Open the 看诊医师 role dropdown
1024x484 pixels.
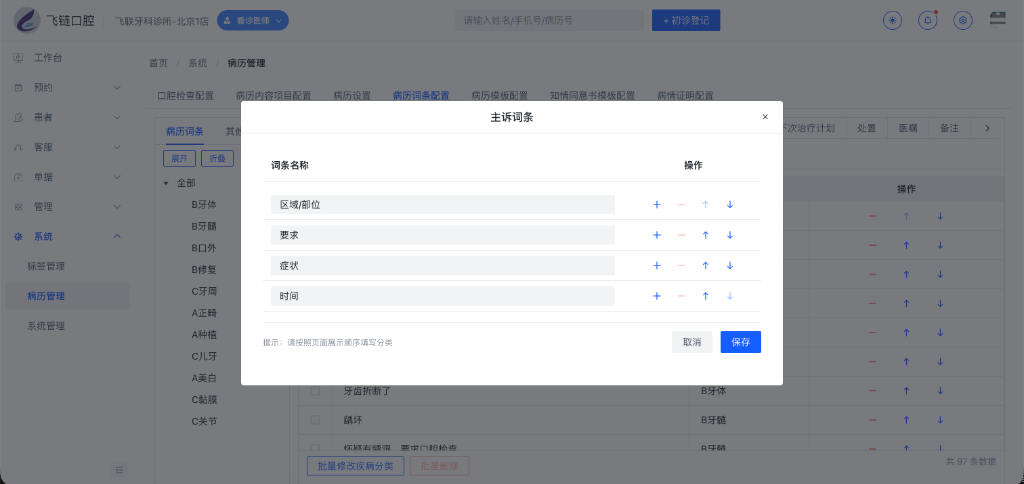[253, 20]
